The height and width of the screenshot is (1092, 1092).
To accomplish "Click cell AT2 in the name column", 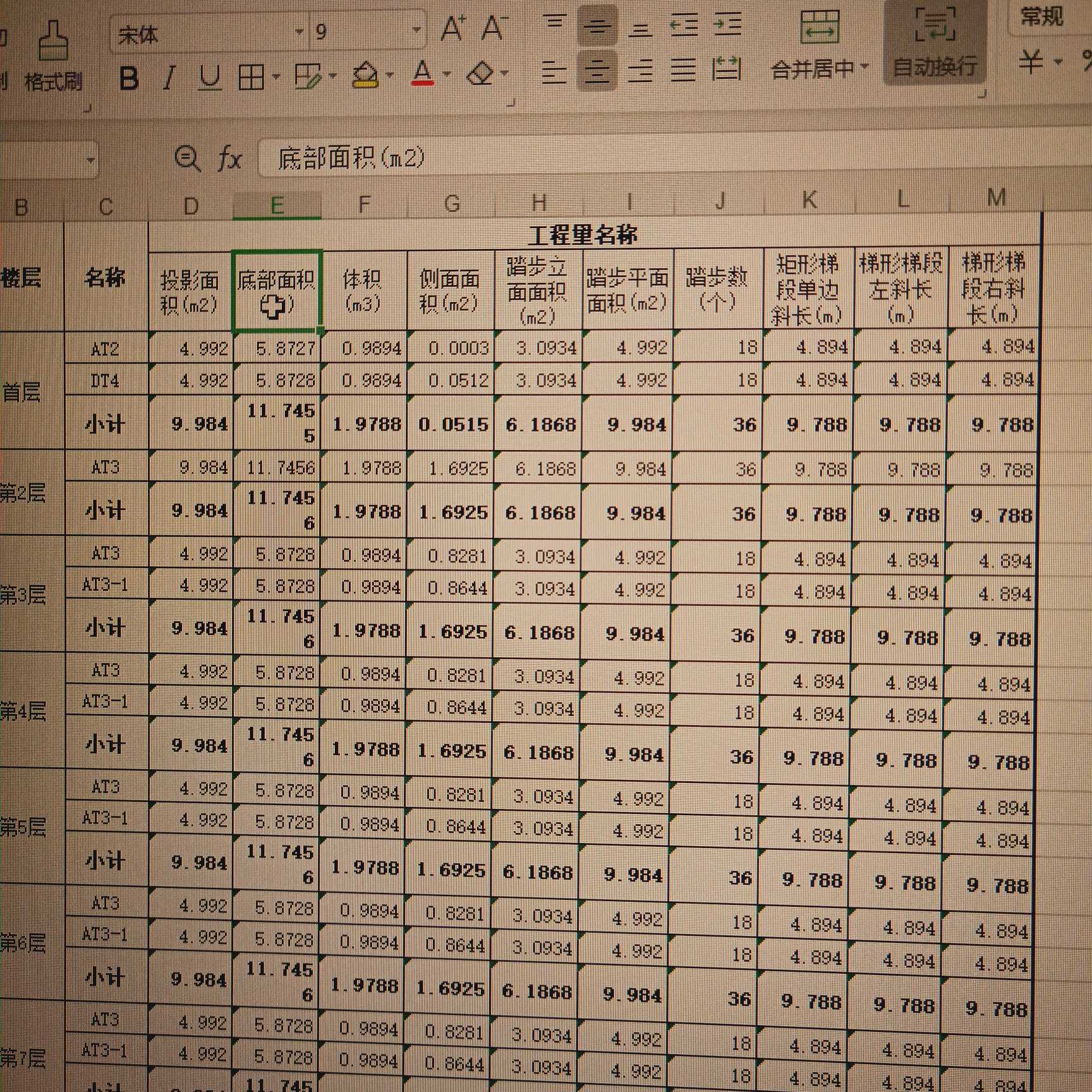I will 106,349.
